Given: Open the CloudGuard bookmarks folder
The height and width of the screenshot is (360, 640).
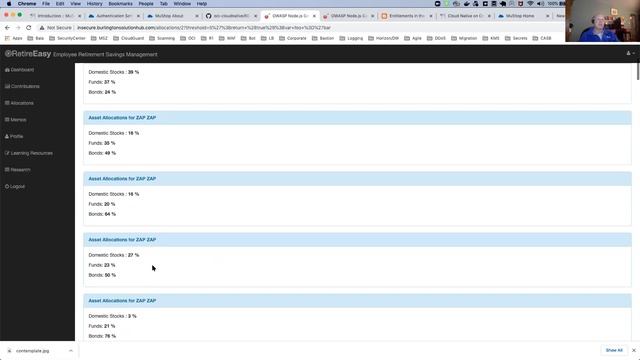Looking at the screenshot, I should 128,38.
